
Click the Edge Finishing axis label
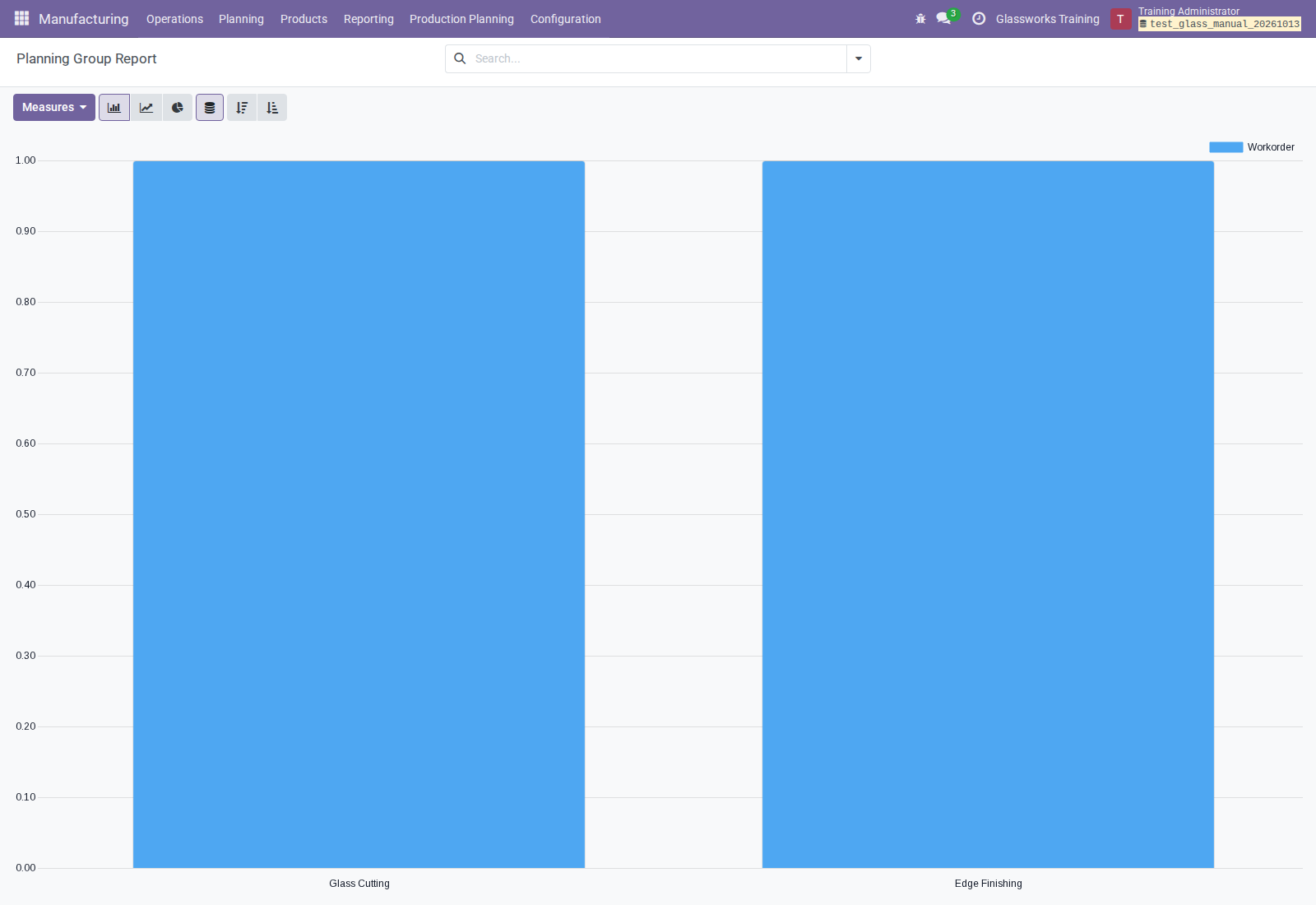(x=989, y=884)
